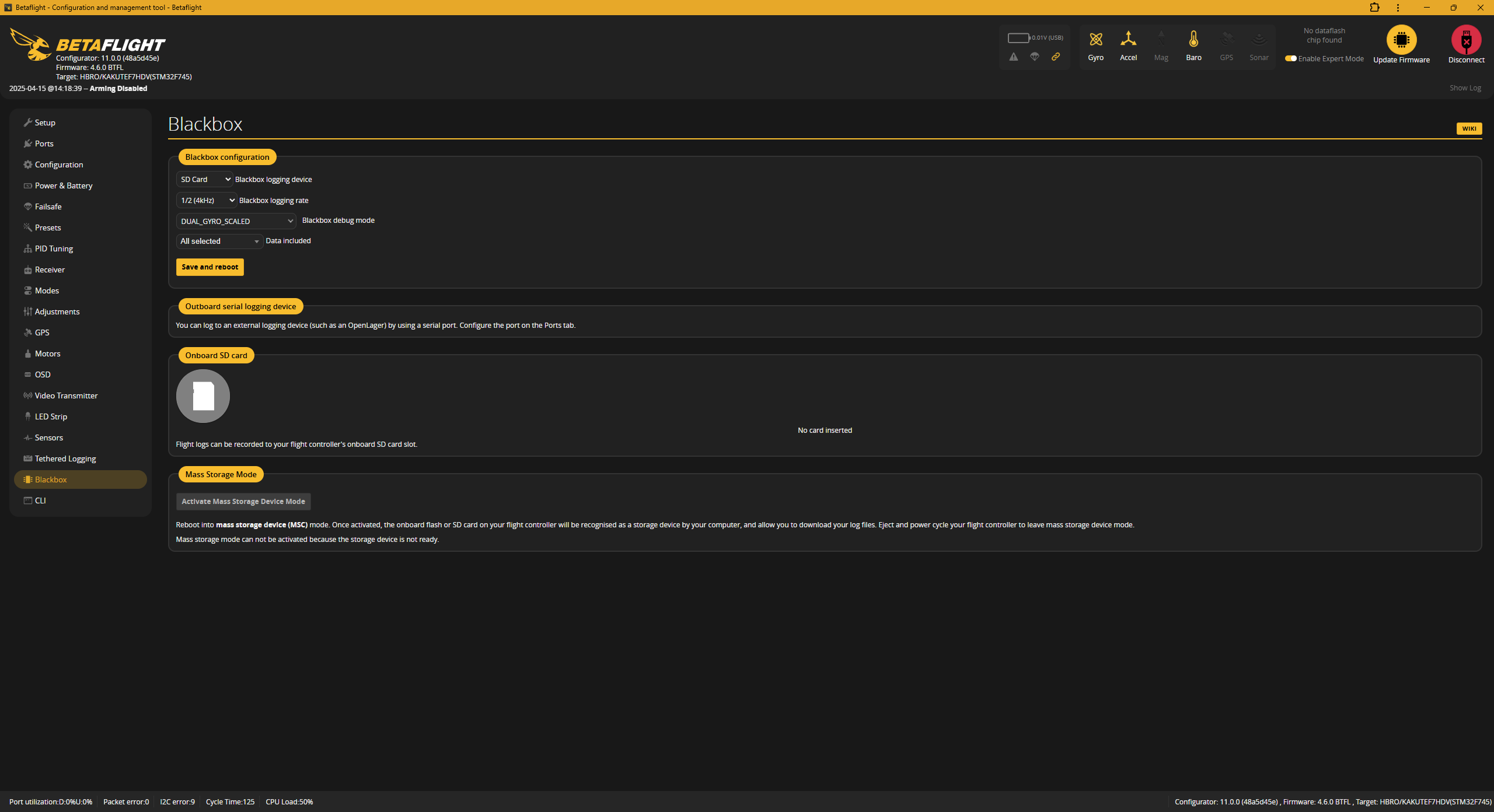1494x812 pixels.
Task: Toggle Enable Expert Mode switch
Action: (x=1290, y=58)
